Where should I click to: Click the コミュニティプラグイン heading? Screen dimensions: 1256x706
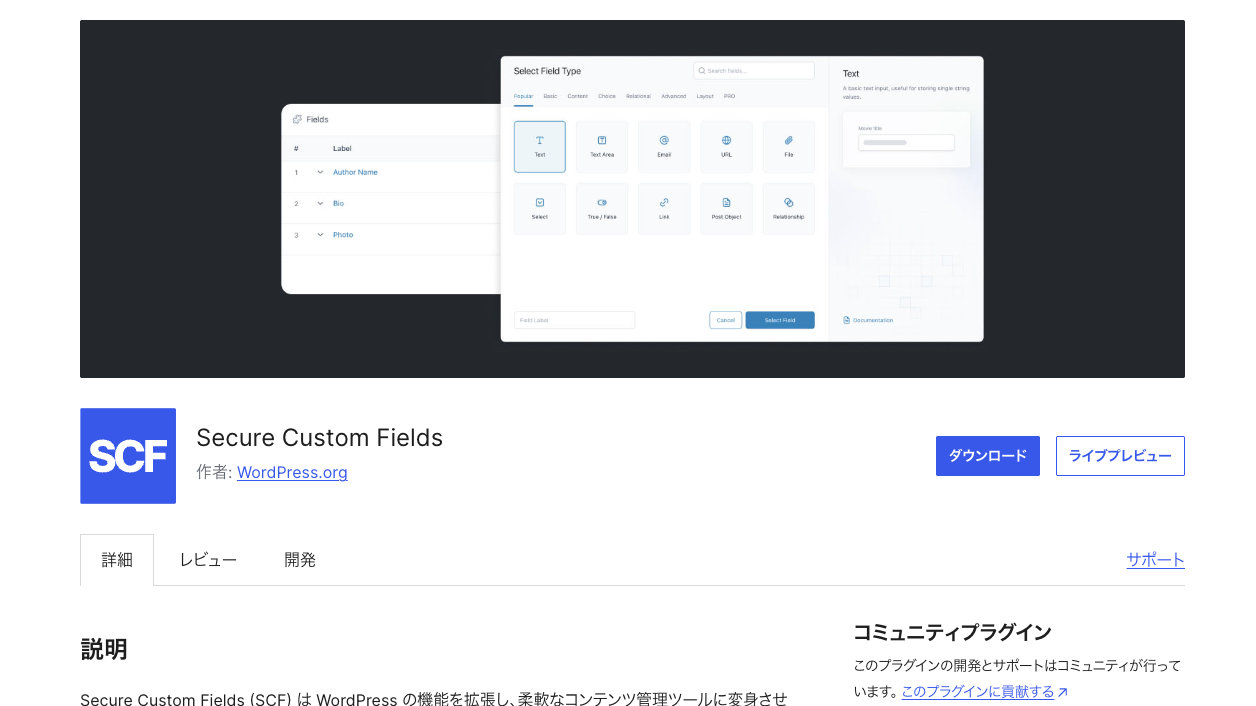(952, 632)
